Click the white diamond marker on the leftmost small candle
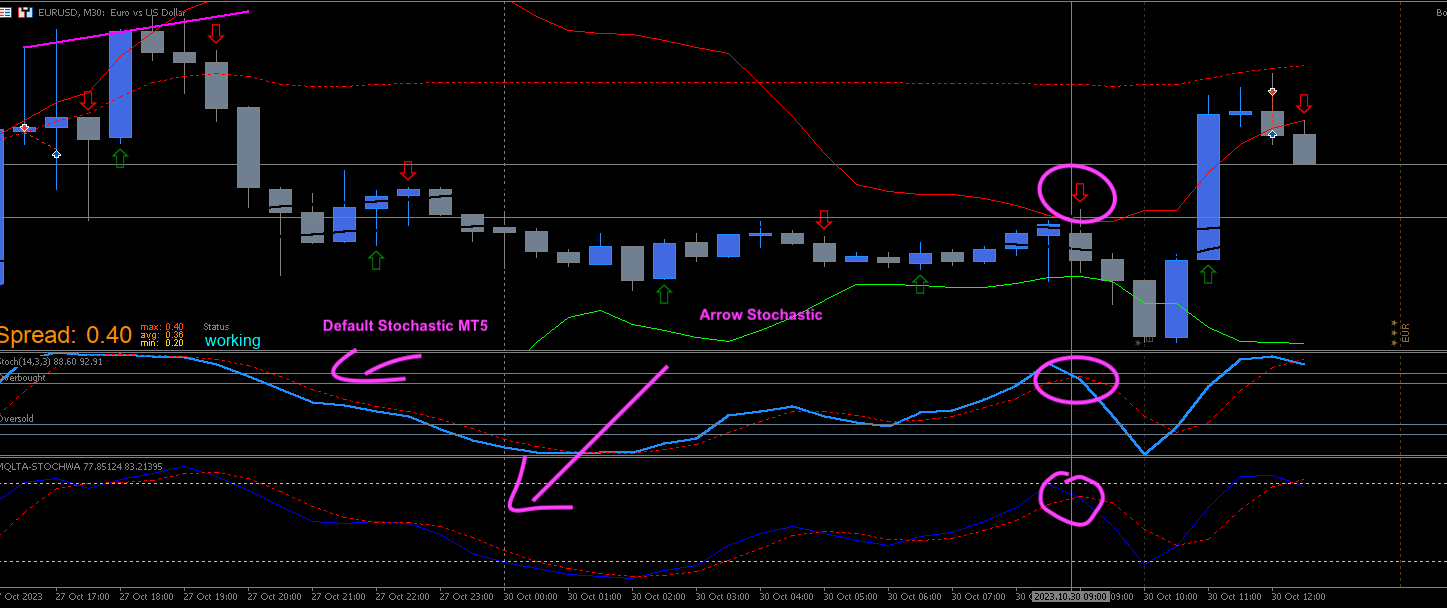Viewport: 1447px width, 608px height. (x=25, y=128)
